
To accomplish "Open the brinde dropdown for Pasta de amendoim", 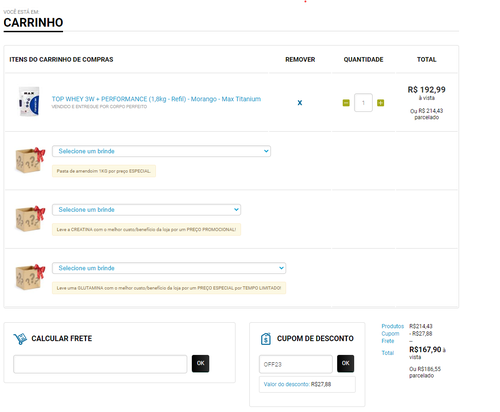I will point(161,151).
